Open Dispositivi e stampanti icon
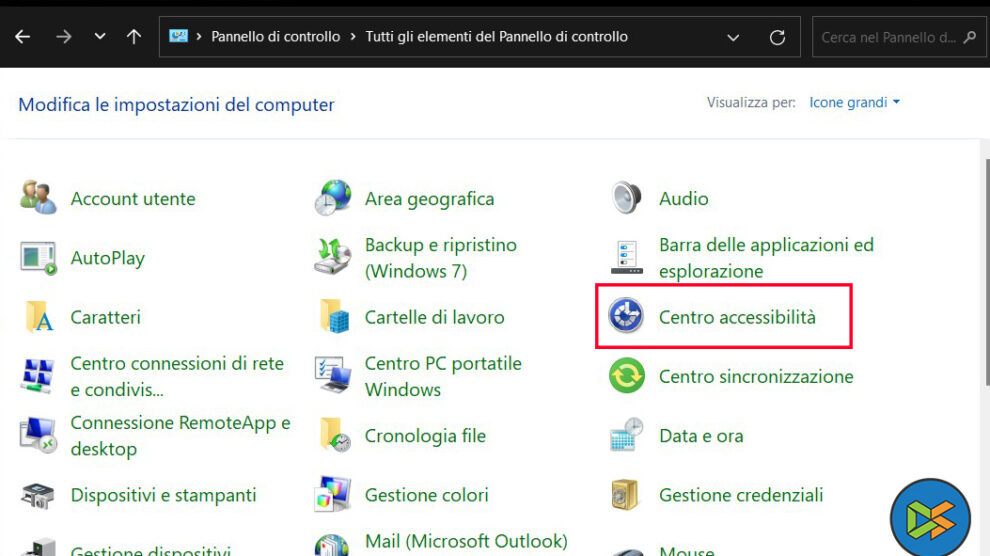Viewport: 990px width, 556px height. (x=38, y=495)
